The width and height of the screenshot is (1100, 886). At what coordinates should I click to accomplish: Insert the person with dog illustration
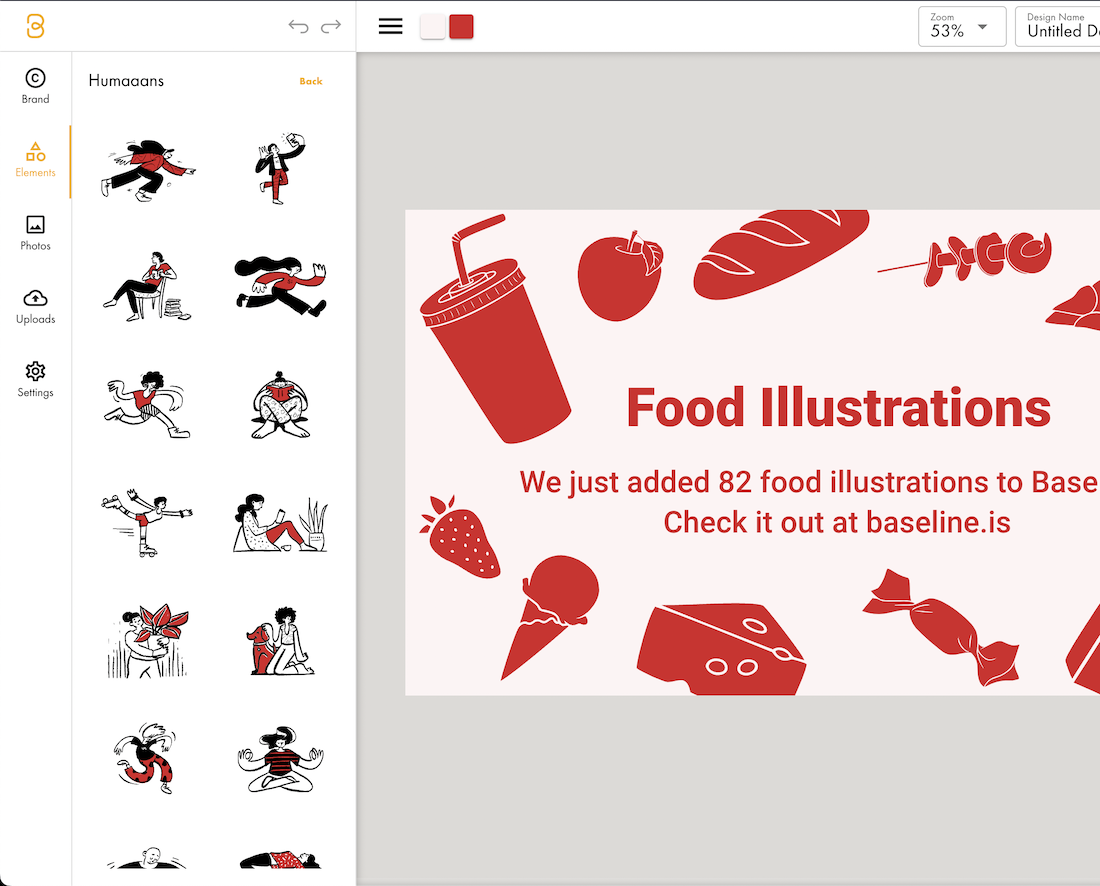point(280,641)
